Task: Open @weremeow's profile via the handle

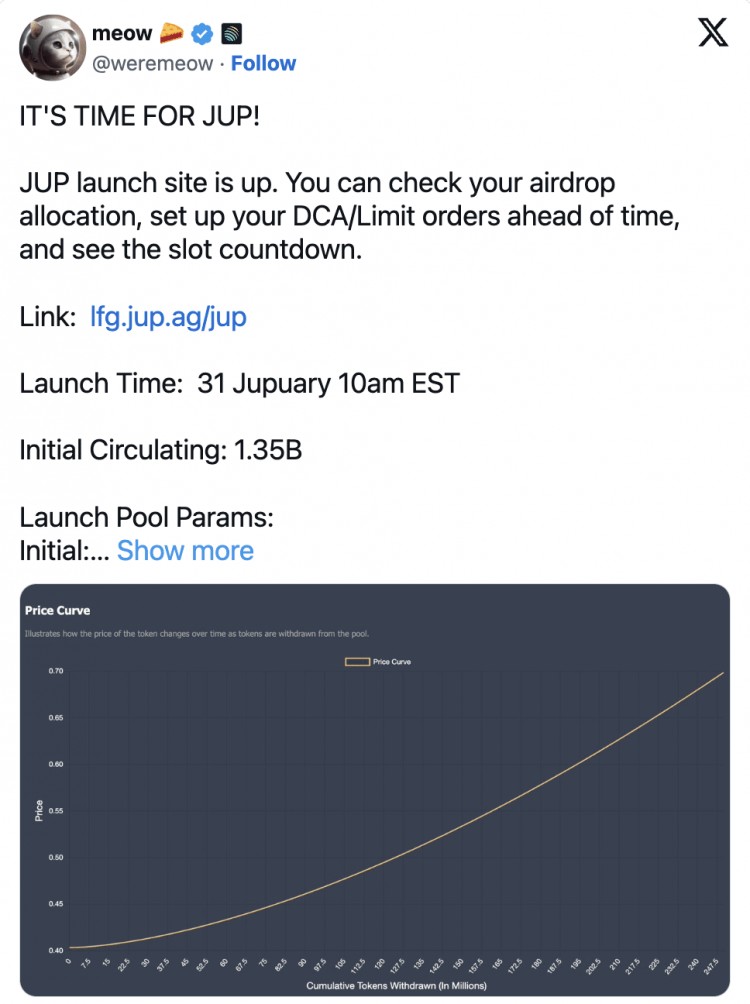Action: [155, 62]
